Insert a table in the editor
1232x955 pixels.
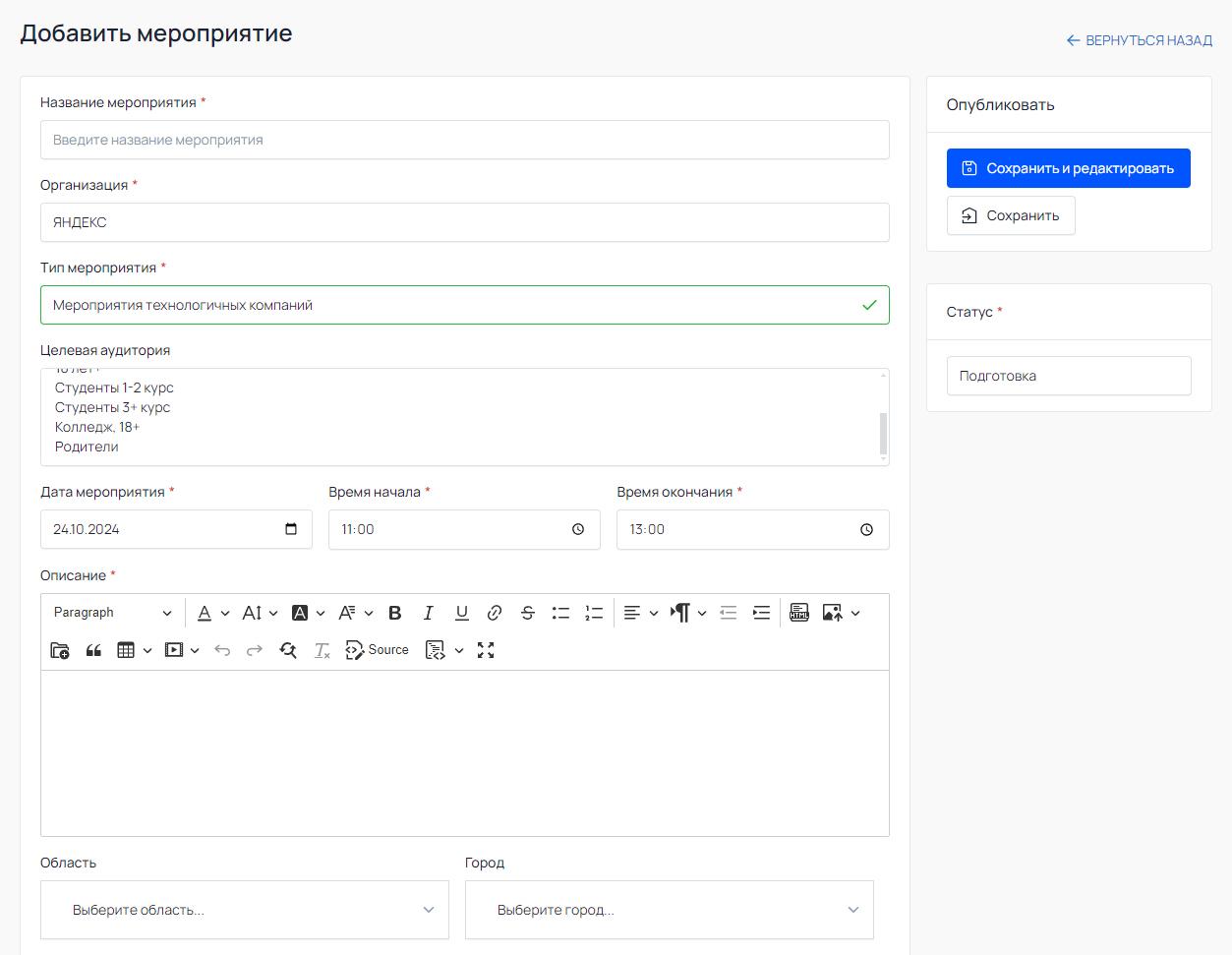pos(126,650)
